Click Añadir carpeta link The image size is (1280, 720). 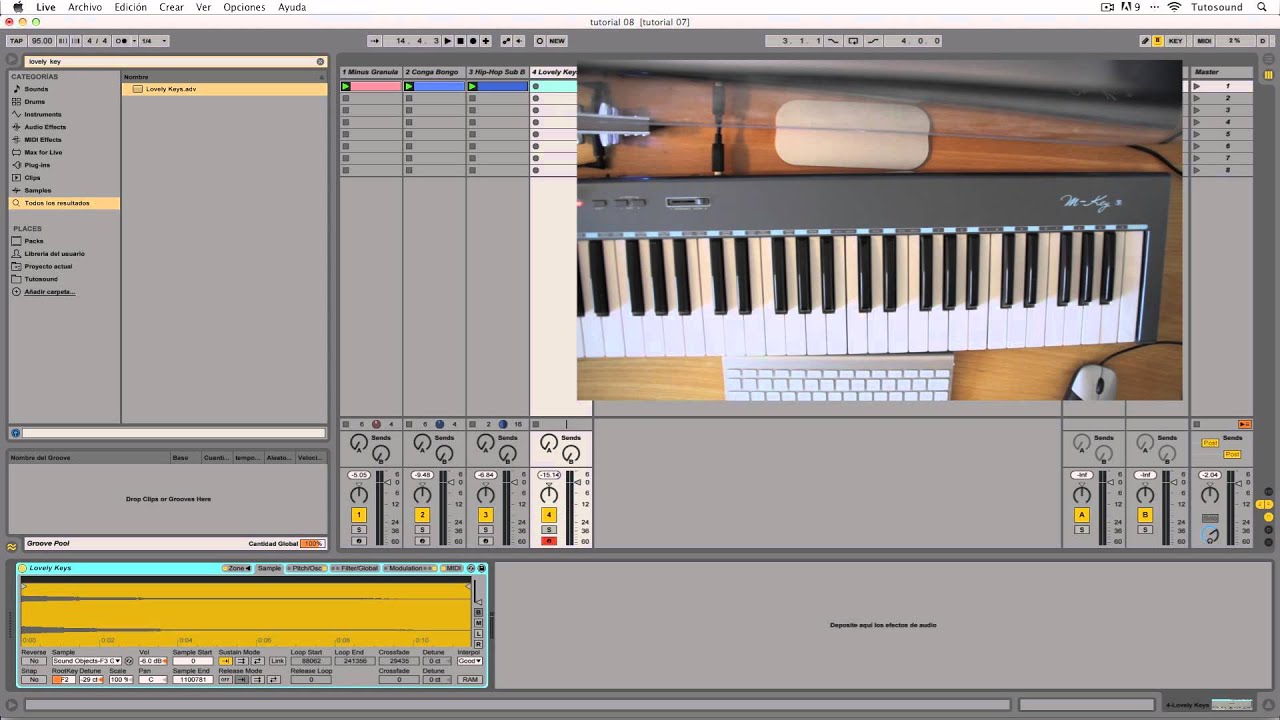tap(50, 292)
